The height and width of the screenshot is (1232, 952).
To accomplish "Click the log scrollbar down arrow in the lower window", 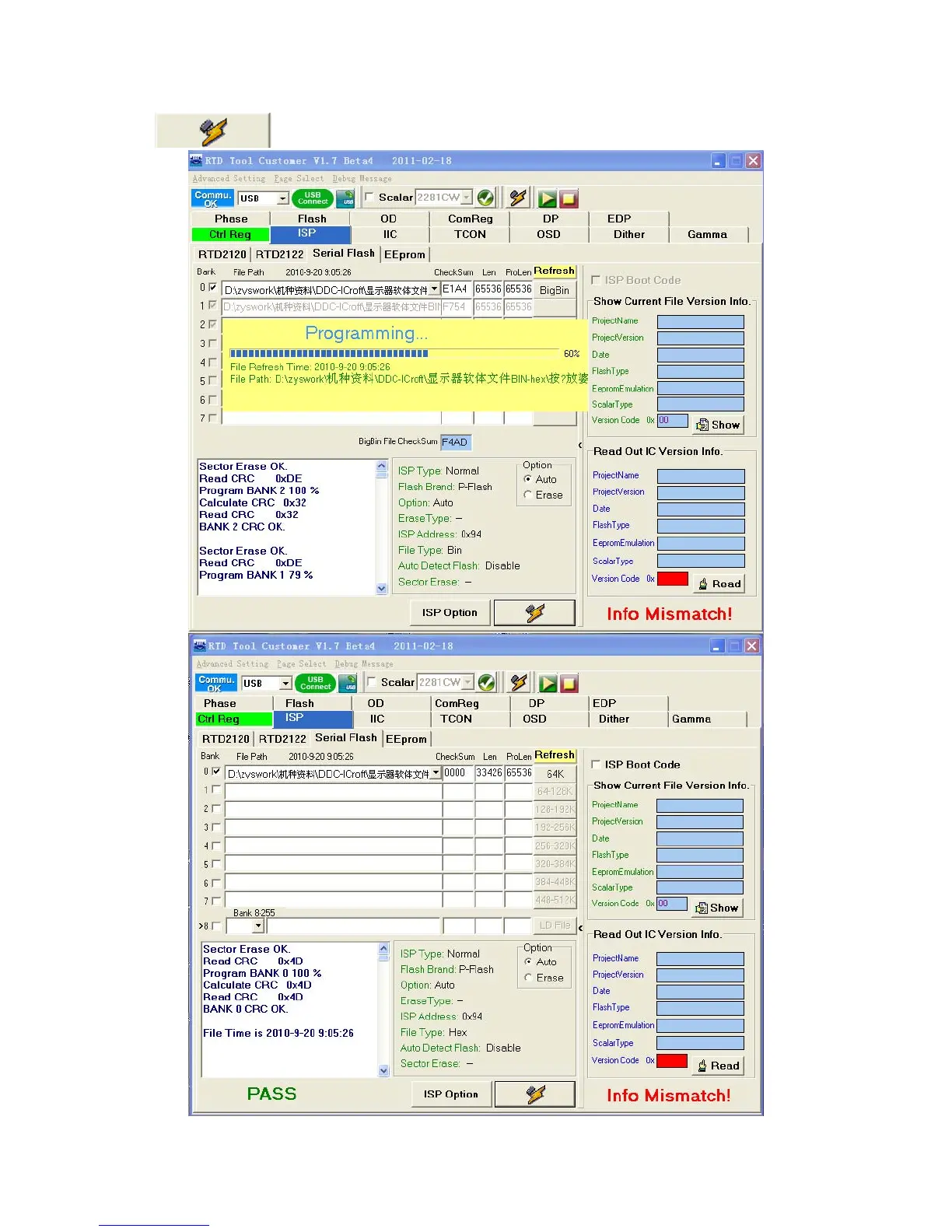I will pyautogui.click(x=383, y=1071).
